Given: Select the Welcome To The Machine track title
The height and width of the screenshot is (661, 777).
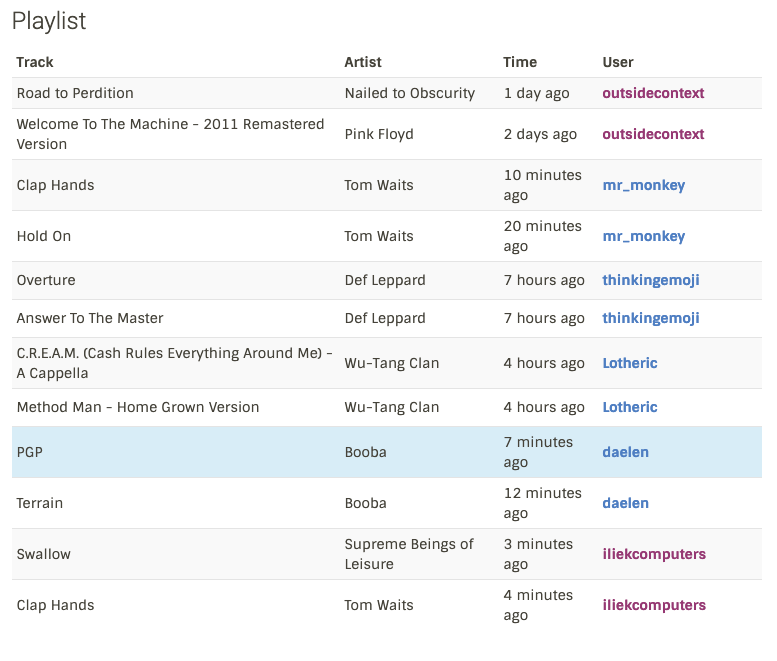Looking at the screenshot, I should click(x=170, y=134).
